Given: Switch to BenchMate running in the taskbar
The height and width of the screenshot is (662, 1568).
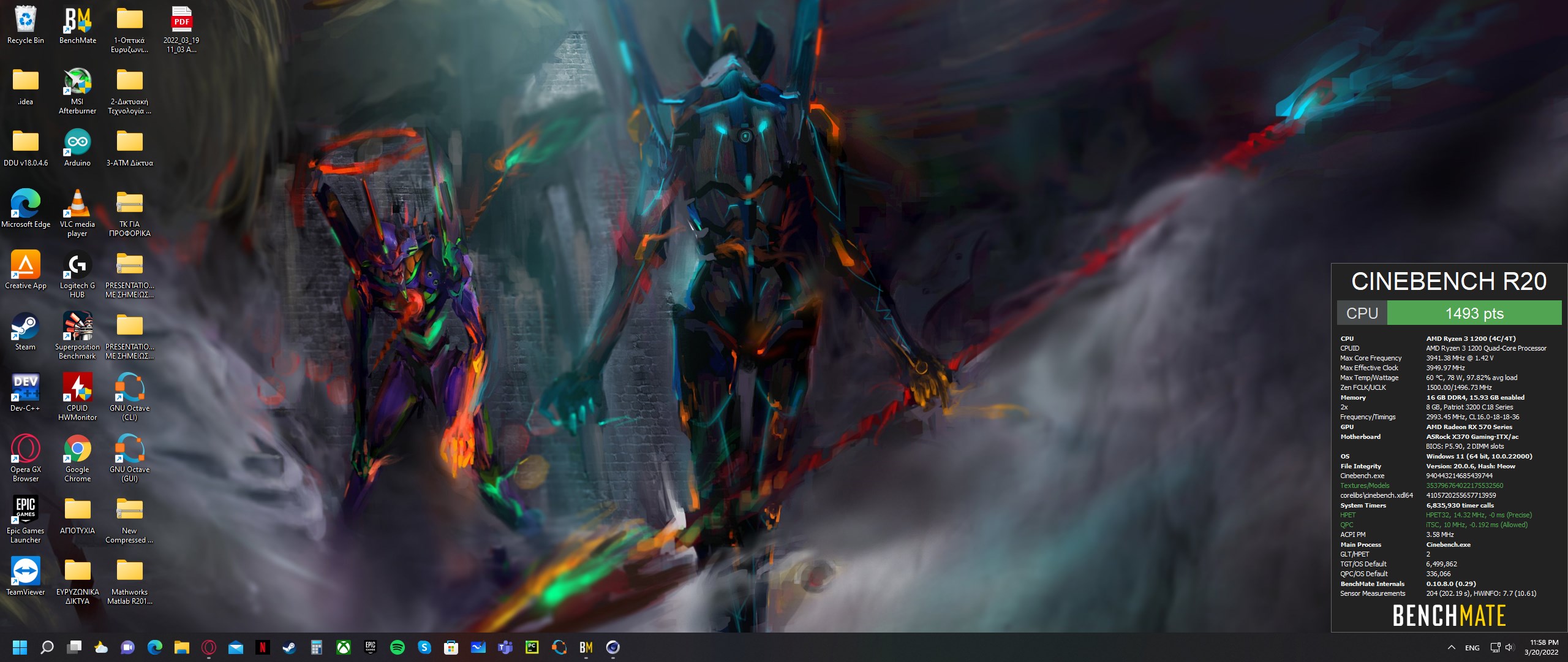Looking at the screenshot, I should coord(586,647).
